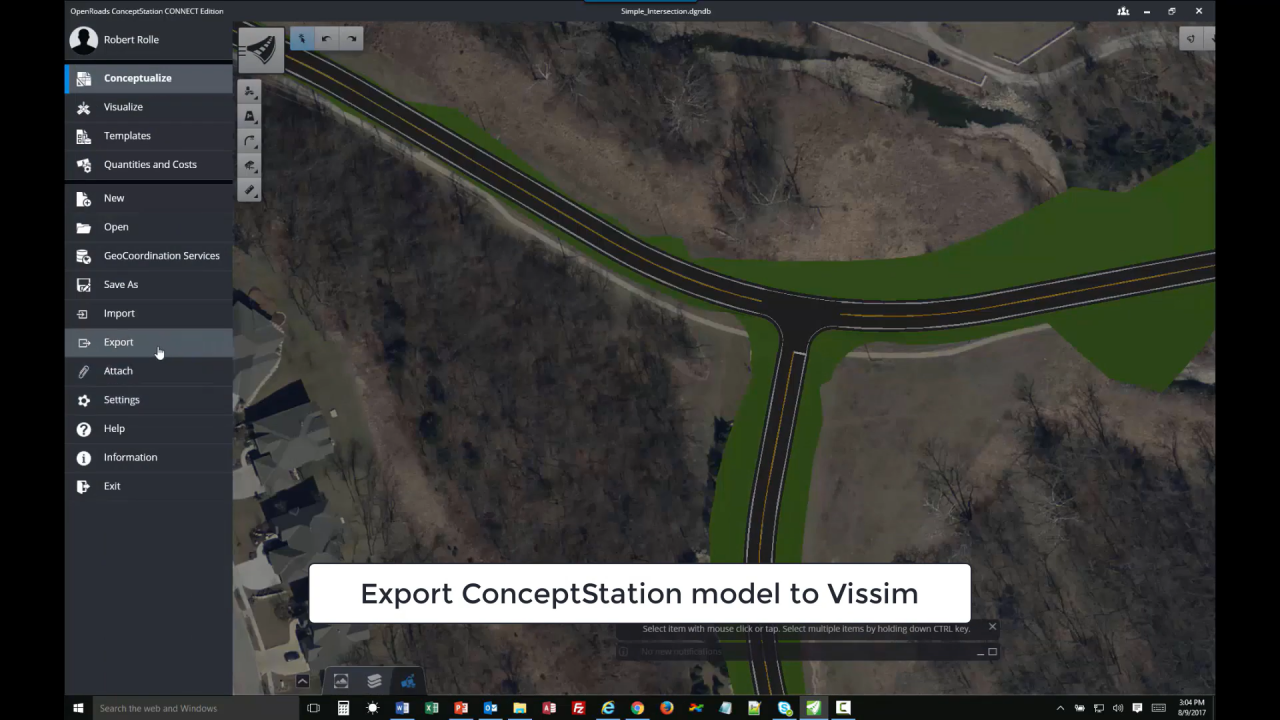The width and height of the screenshot is (1280, 720).
Task: Switch to the Conceptualize workspace
Action: tap(149, 78)
